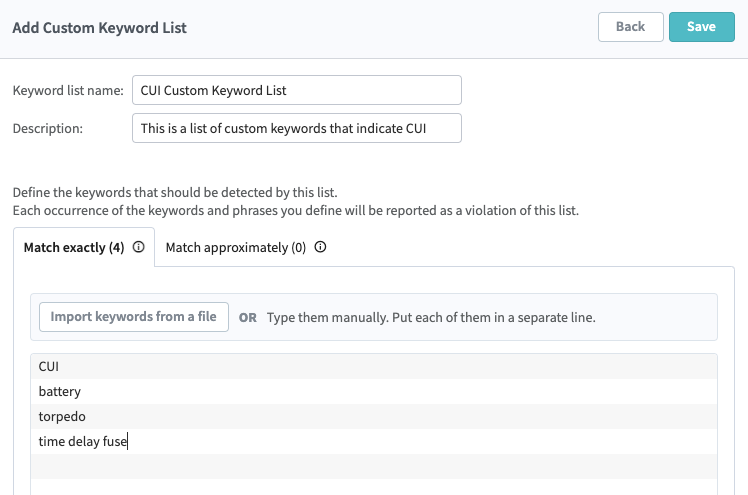This screenshot has width=748, height=495.
Task: Click the Add Custom Keyword List heading
Action: point(99,27)
